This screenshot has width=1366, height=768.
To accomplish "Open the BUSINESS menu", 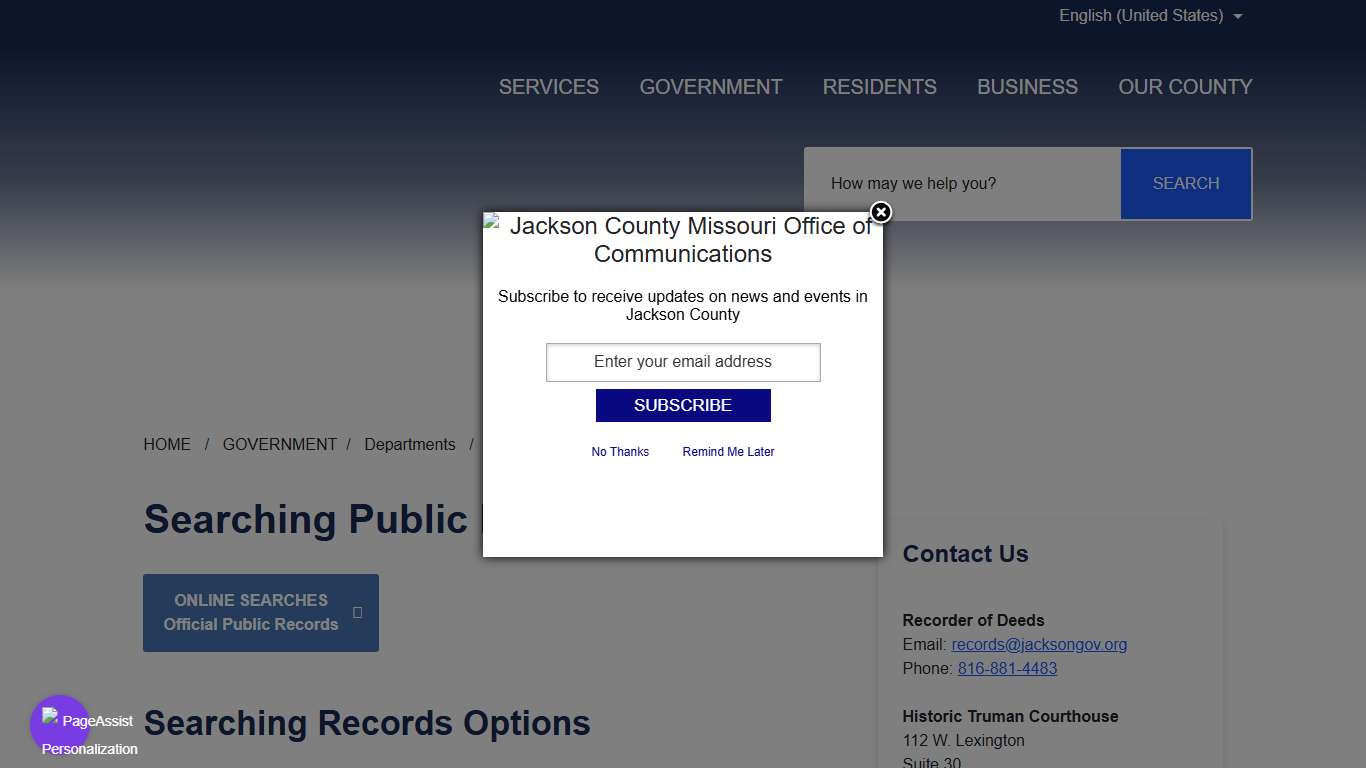I will coord(1027,87).
